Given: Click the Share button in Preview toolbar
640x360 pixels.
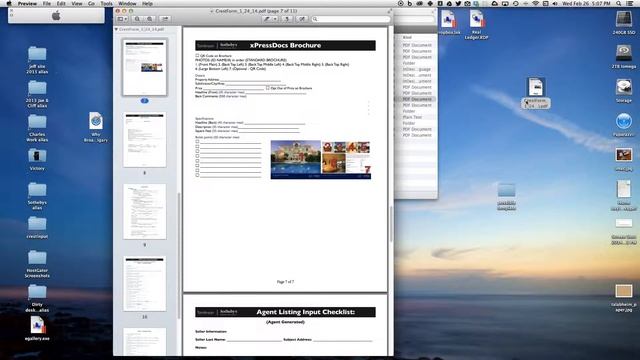Looking at the screenshot, I should (165, 19).
